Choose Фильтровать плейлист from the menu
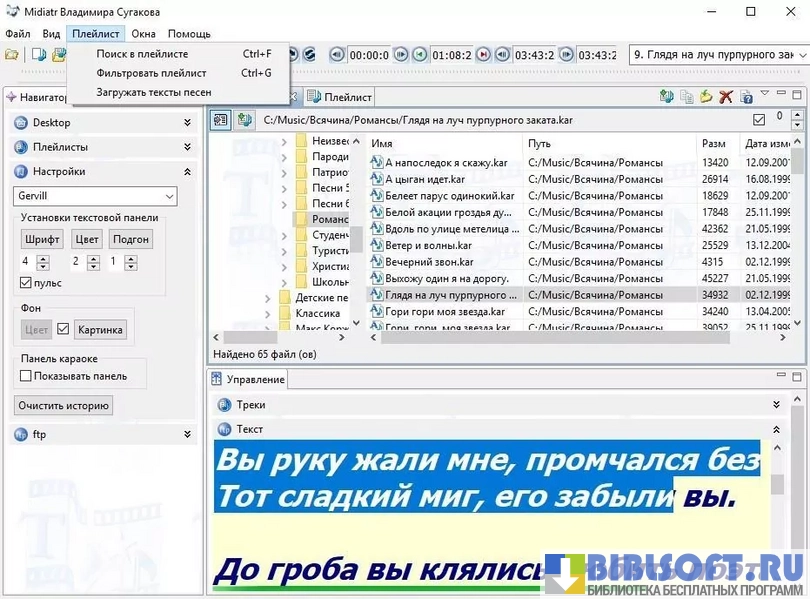Image resolution: width=810 pixels, height=599 pixels. (x=152, y=73)
